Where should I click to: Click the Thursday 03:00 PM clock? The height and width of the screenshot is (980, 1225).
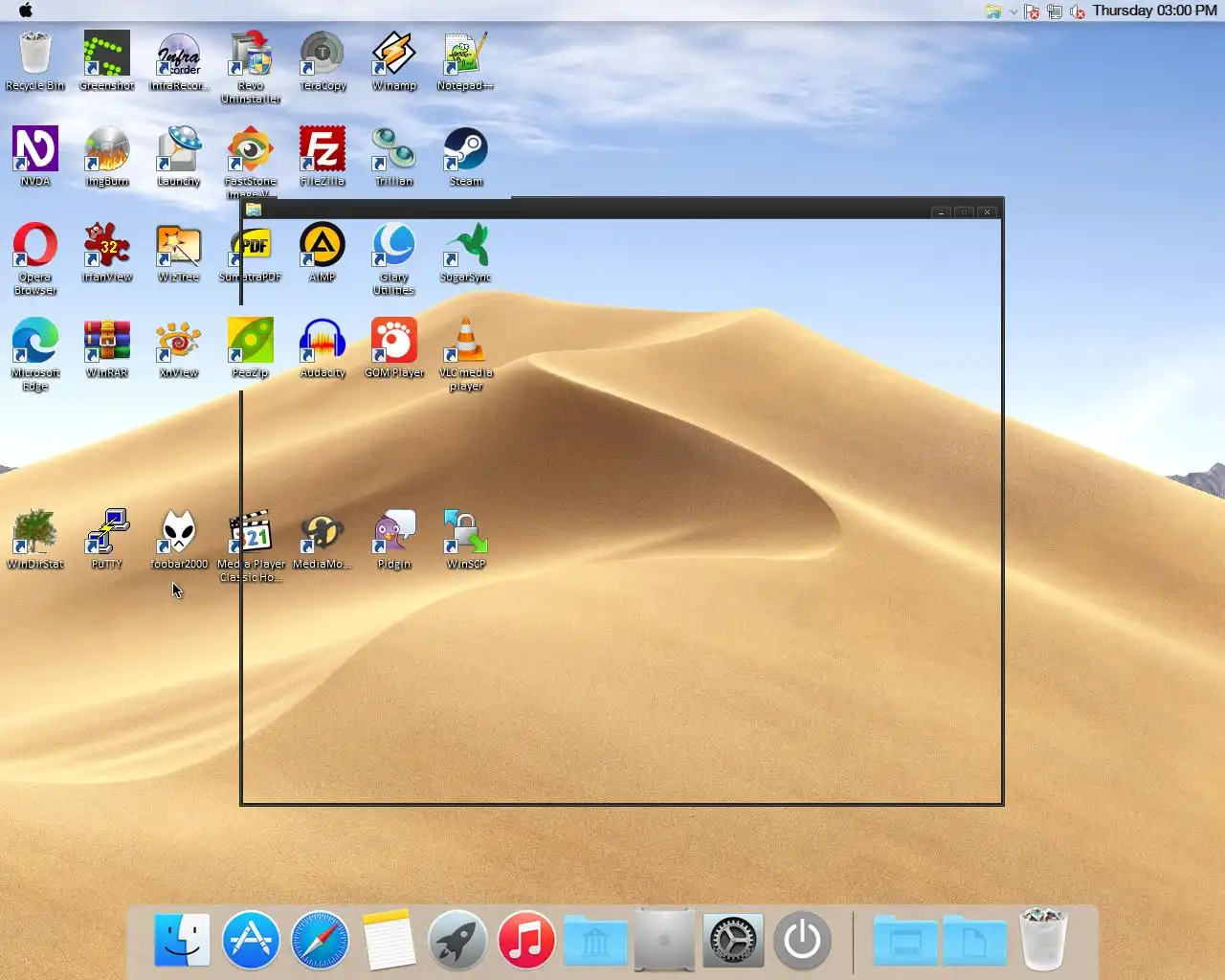1154,11
